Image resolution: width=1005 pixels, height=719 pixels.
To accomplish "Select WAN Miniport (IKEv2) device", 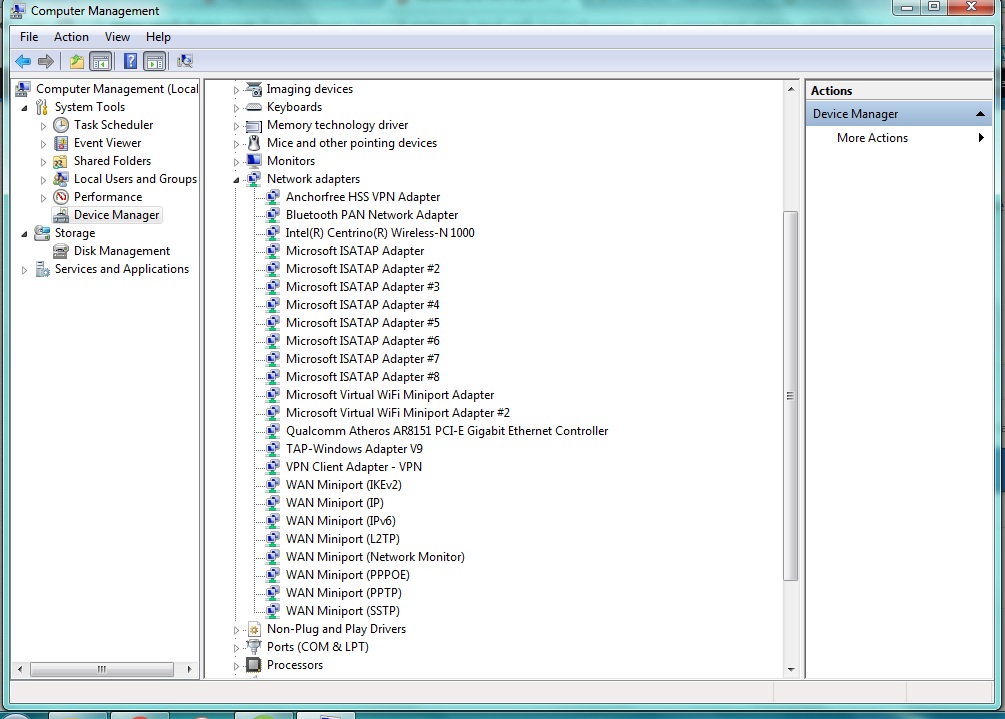I will [344, 485].
